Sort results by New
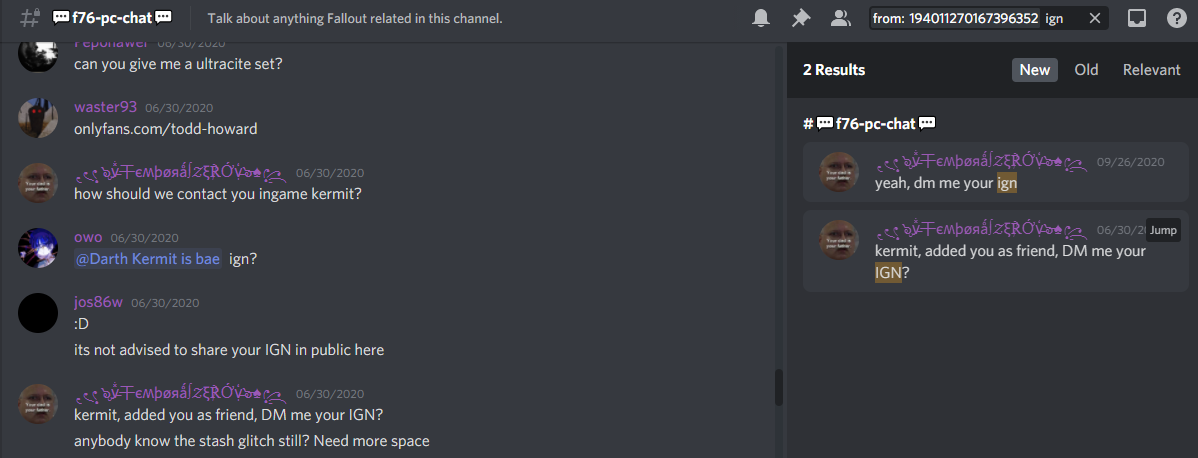Image resolution: width=1198 pixels, height=458 pixels. [1034, 70]
